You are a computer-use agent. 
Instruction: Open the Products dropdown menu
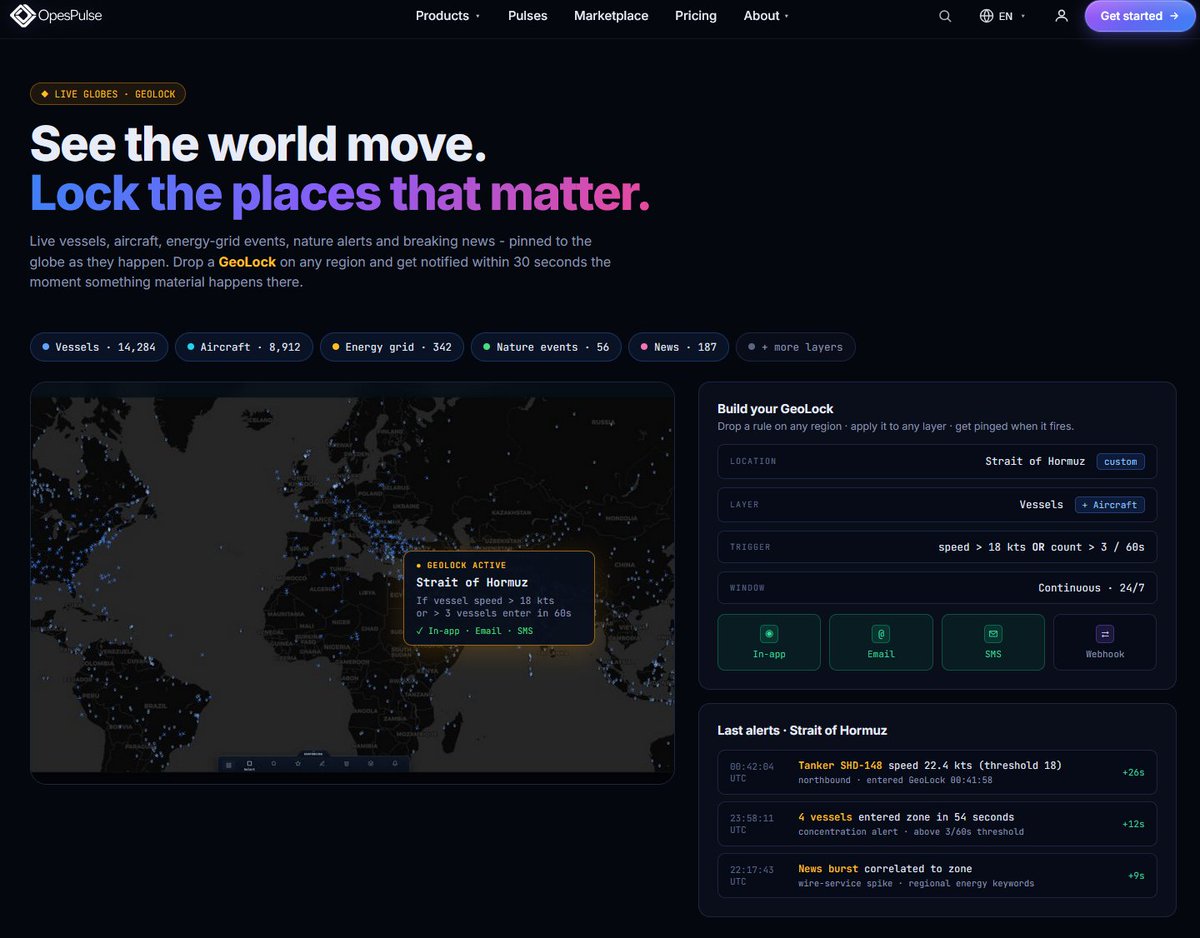tap(448, 16)
